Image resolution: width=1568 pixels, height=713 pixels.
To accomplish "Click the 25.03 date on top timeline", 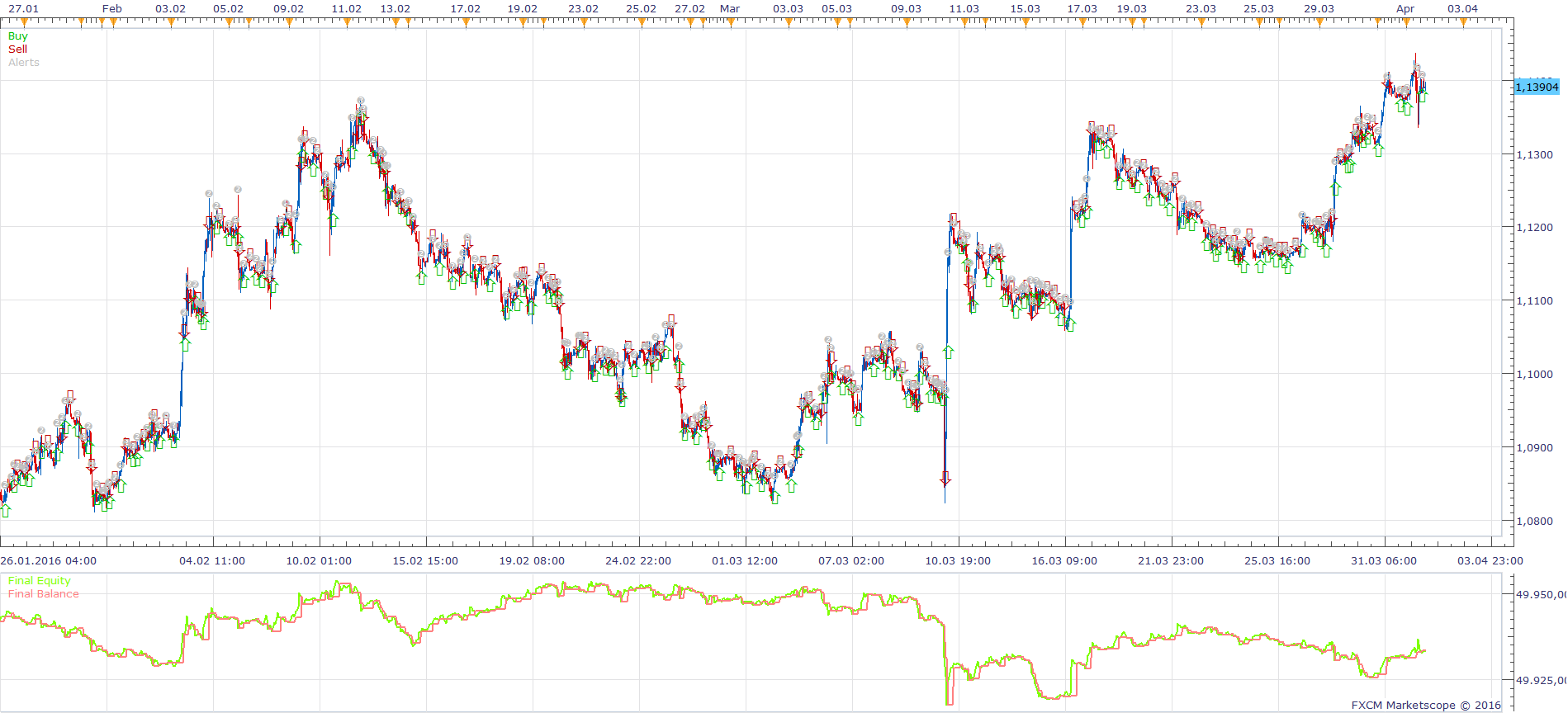I will tap(1259, 9).
